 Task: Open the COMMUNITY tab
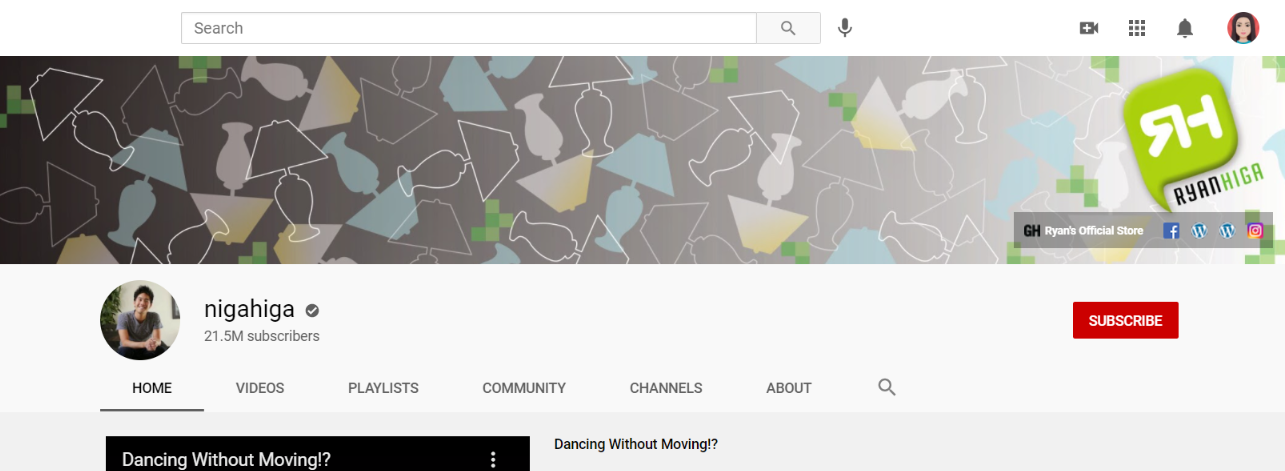coord(524,388)
